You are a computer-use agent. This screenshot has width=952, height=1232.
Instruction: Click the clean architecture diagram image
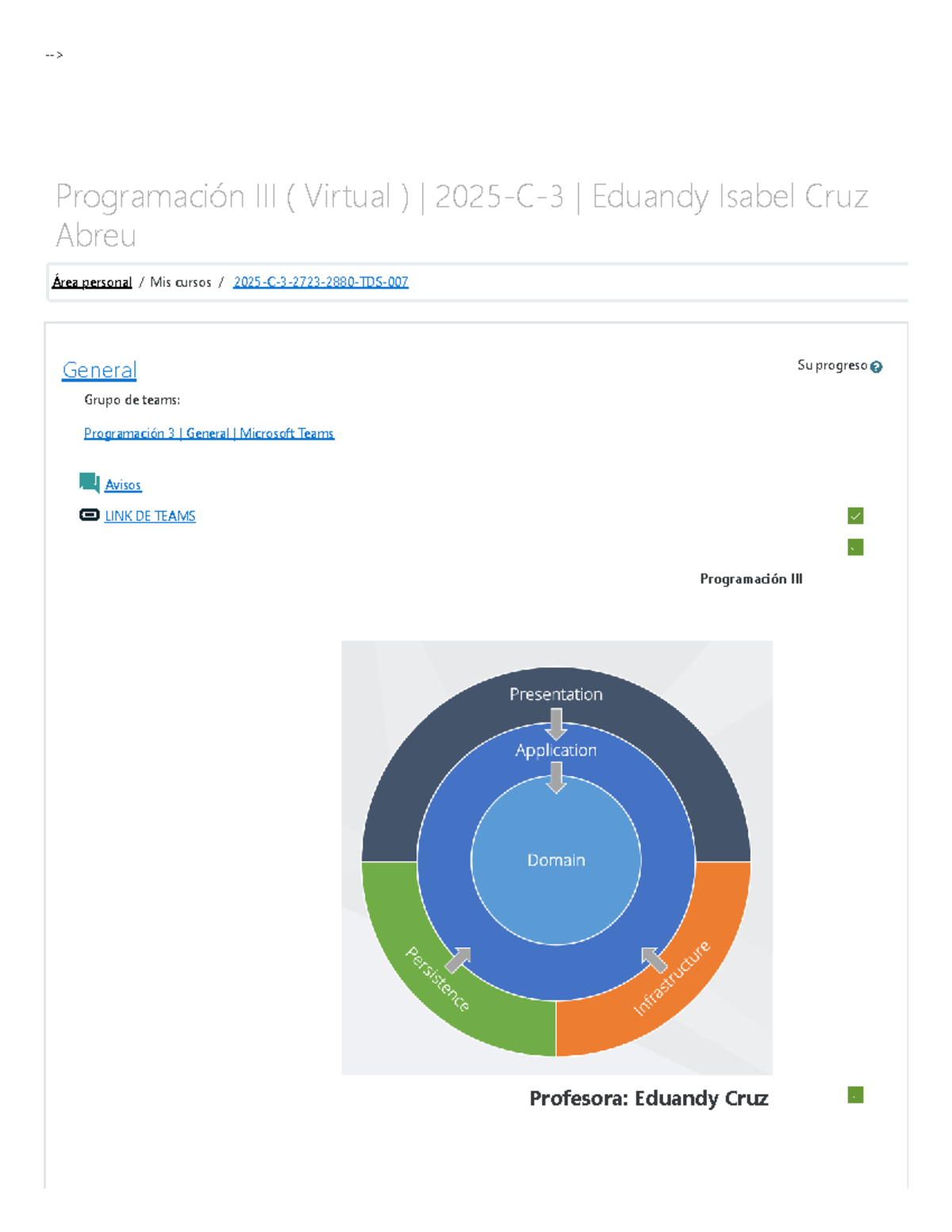pos(557,858)
